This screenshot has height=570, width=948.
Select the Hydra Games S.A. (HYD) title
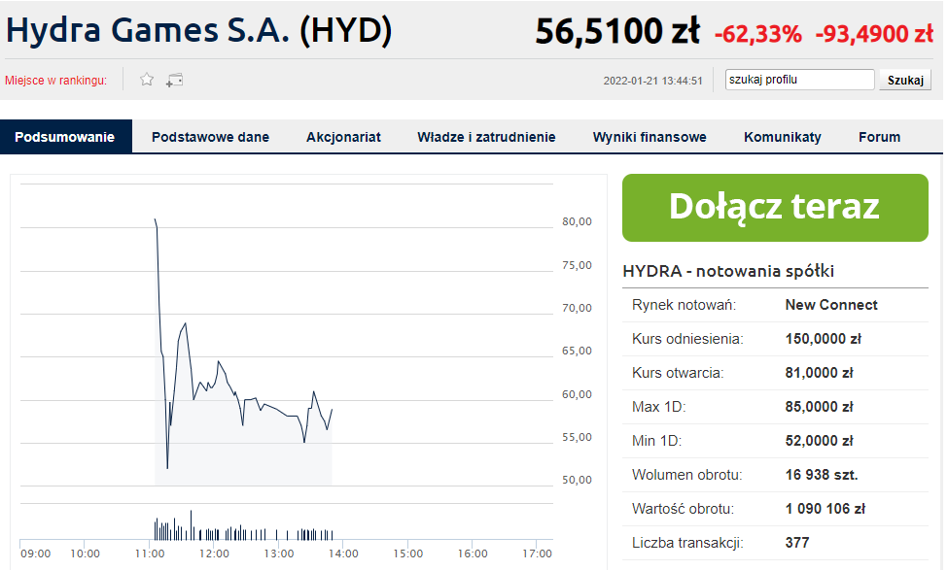[199, 30]
